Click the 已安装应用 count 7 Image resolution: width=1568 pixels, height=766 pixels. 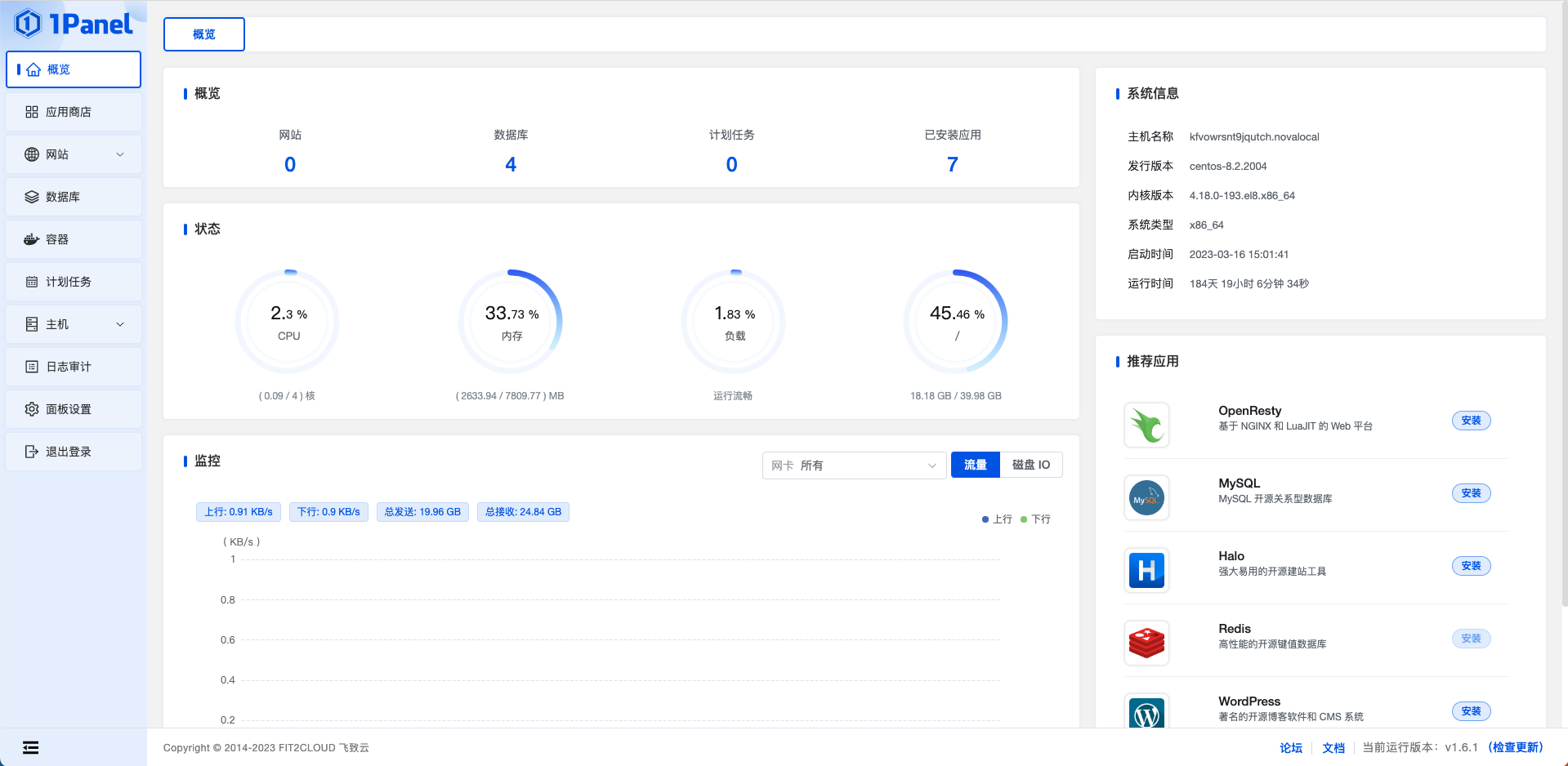click(x=953, y=165)
